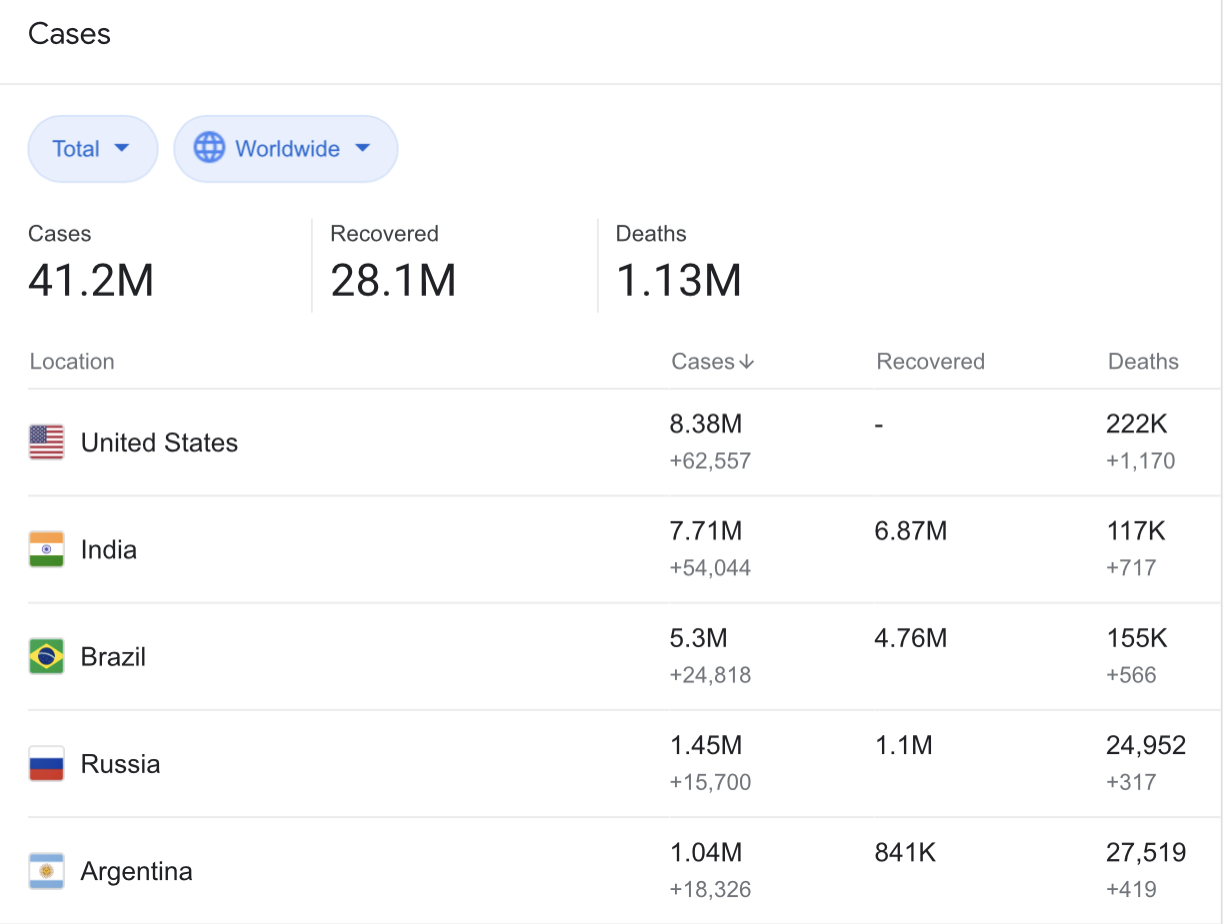The image size is (1226, 924).
Task: Select the Recovered column header
Action: [x=930, y=361]
